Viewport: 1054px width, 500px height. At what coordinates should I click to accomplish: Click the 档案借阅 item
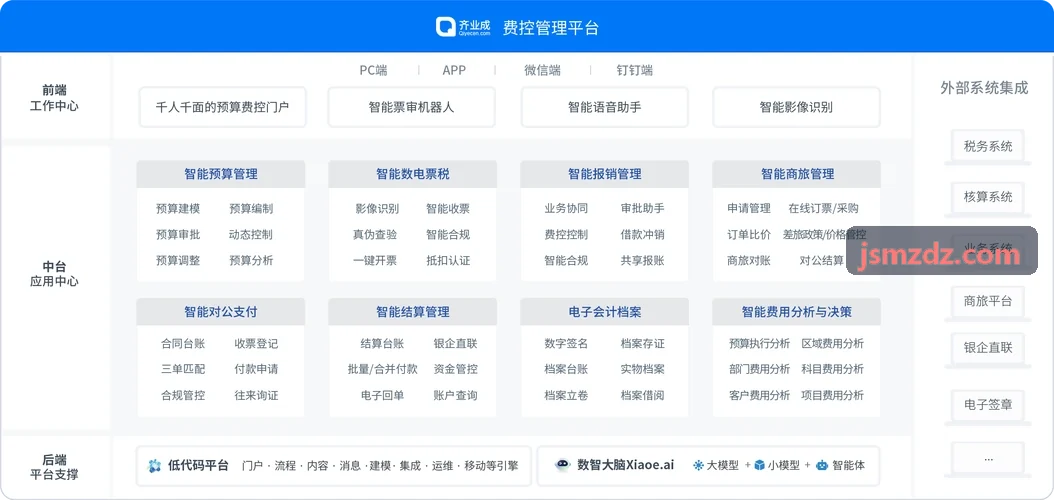643,395
